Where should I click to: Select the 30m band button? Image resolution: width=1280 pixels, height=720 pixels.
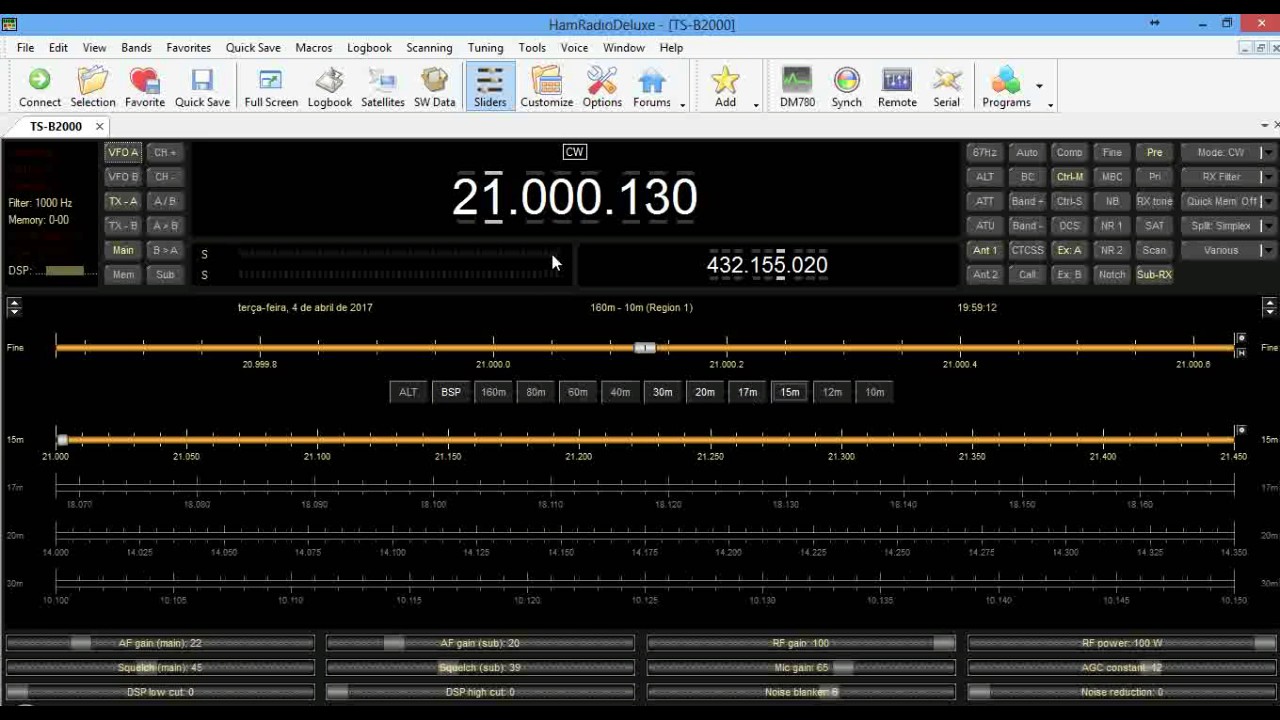[x=662, y=392]
